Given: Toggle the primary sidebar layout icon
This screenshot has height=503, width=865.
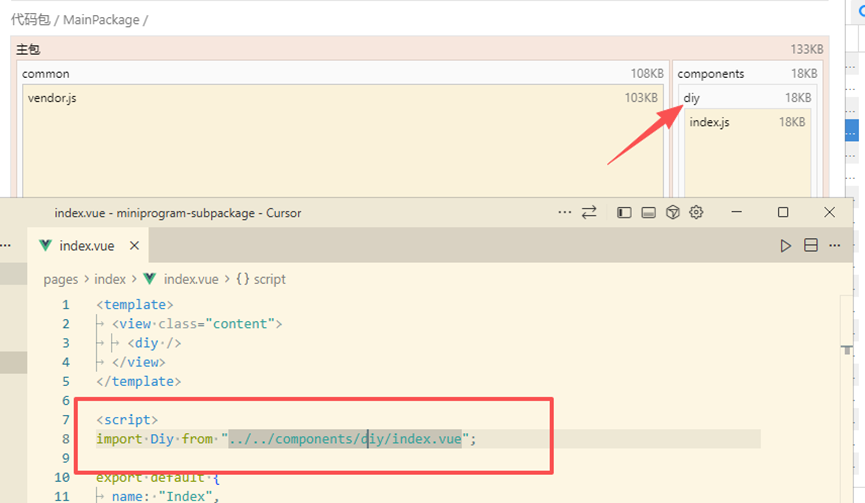Looking at the screenshot, I should [624, 212].
